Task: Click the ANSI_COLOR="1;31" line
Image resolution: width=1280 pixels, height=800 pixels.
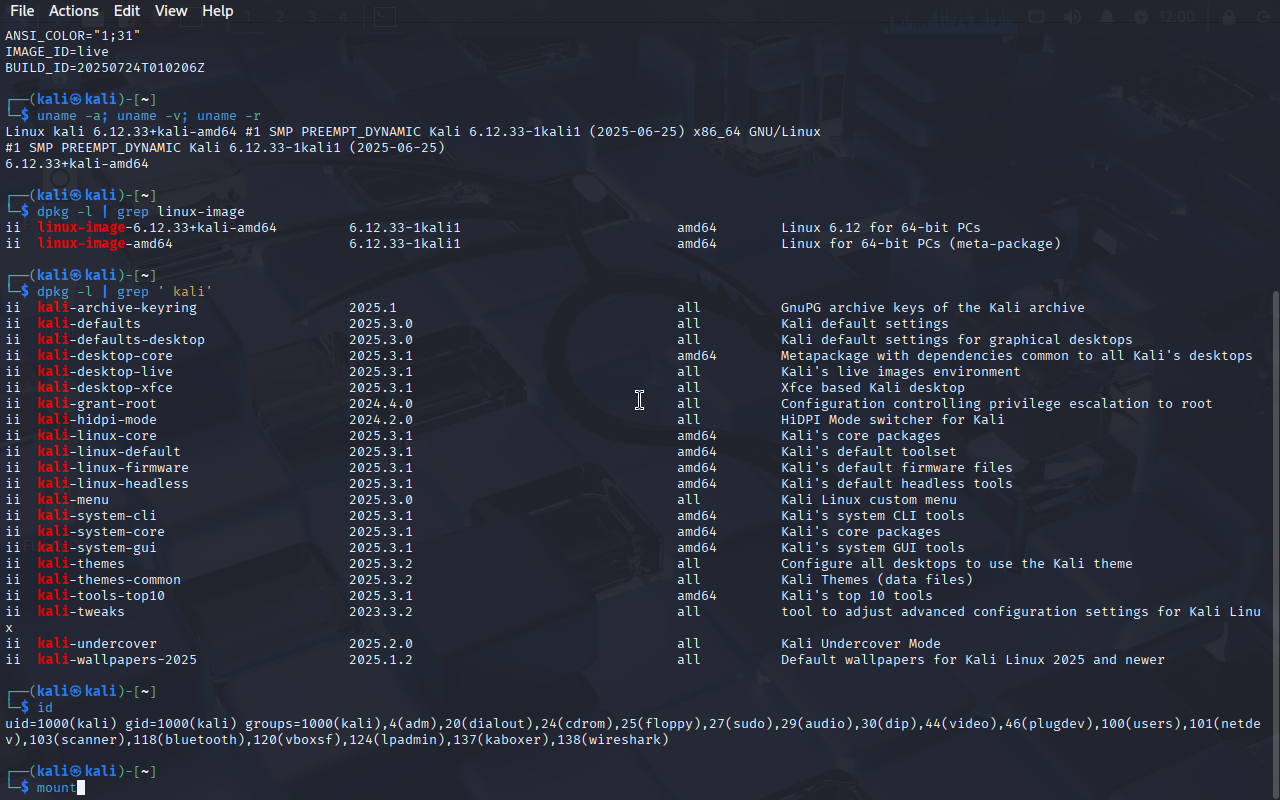Action: 73,36
